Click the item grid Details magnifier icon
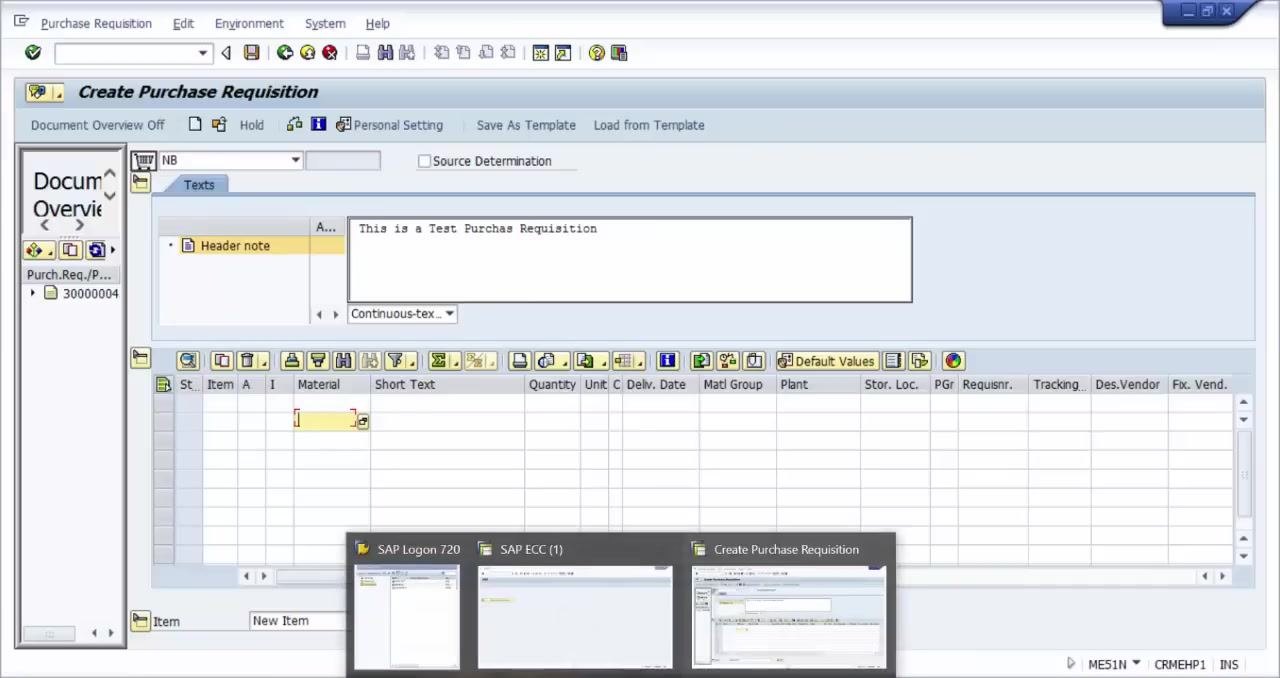The image size is (1280, 678). click(188, 361)
